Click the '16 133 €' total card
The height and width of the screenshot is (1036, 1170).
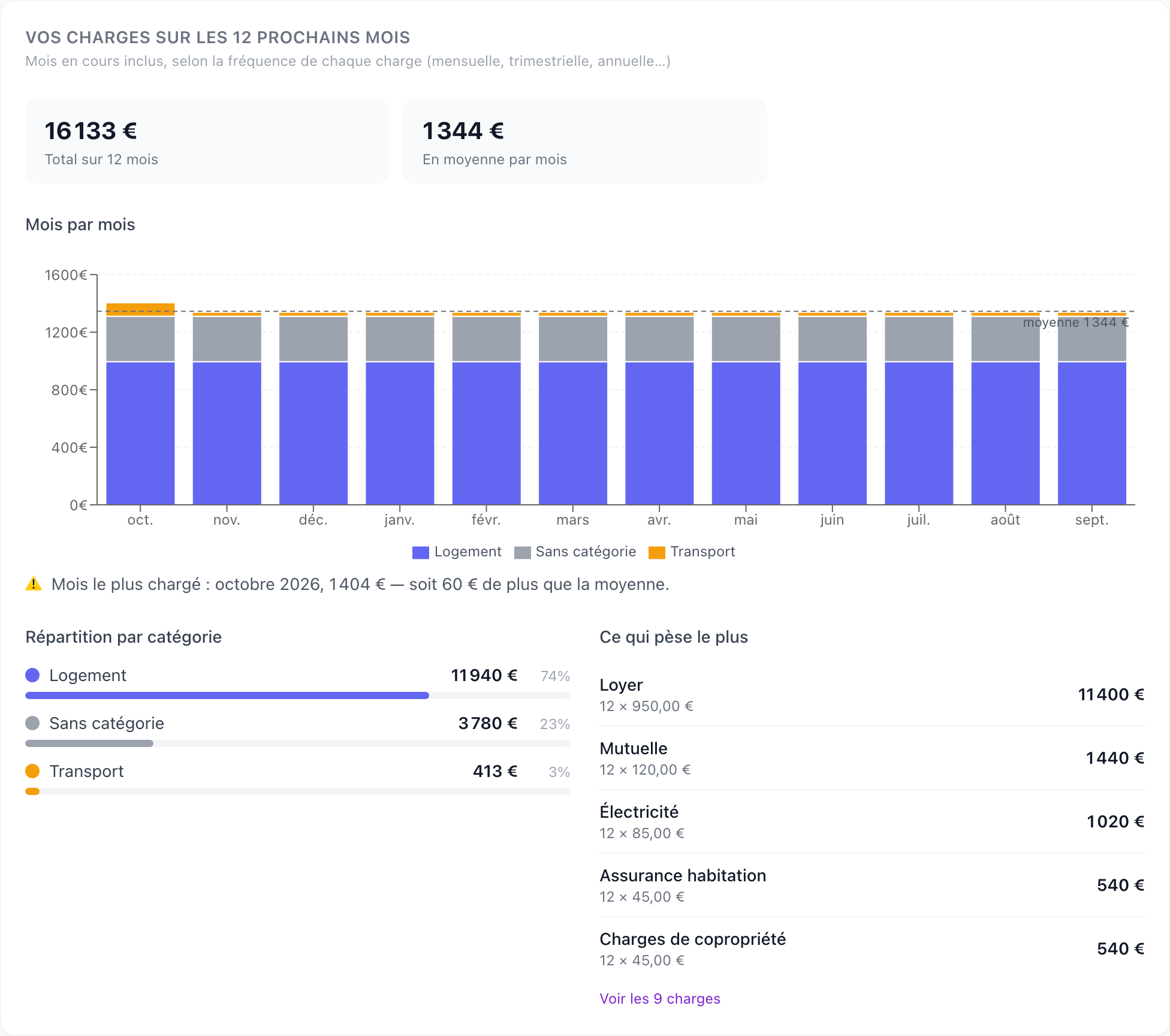pos(207,141)
